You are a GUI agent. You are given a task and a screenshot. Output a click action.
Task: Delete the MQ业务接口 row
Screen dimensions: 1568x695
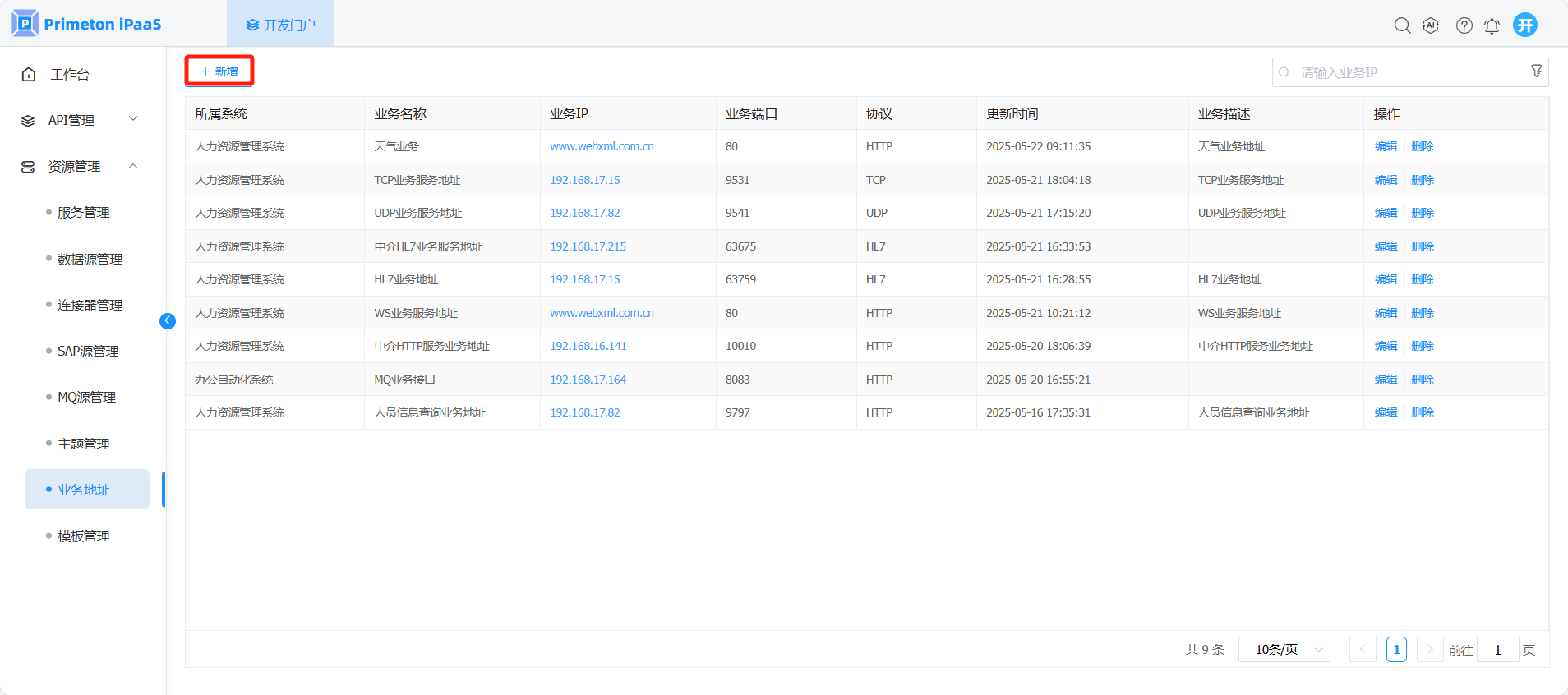click(x=1422, y=380)
